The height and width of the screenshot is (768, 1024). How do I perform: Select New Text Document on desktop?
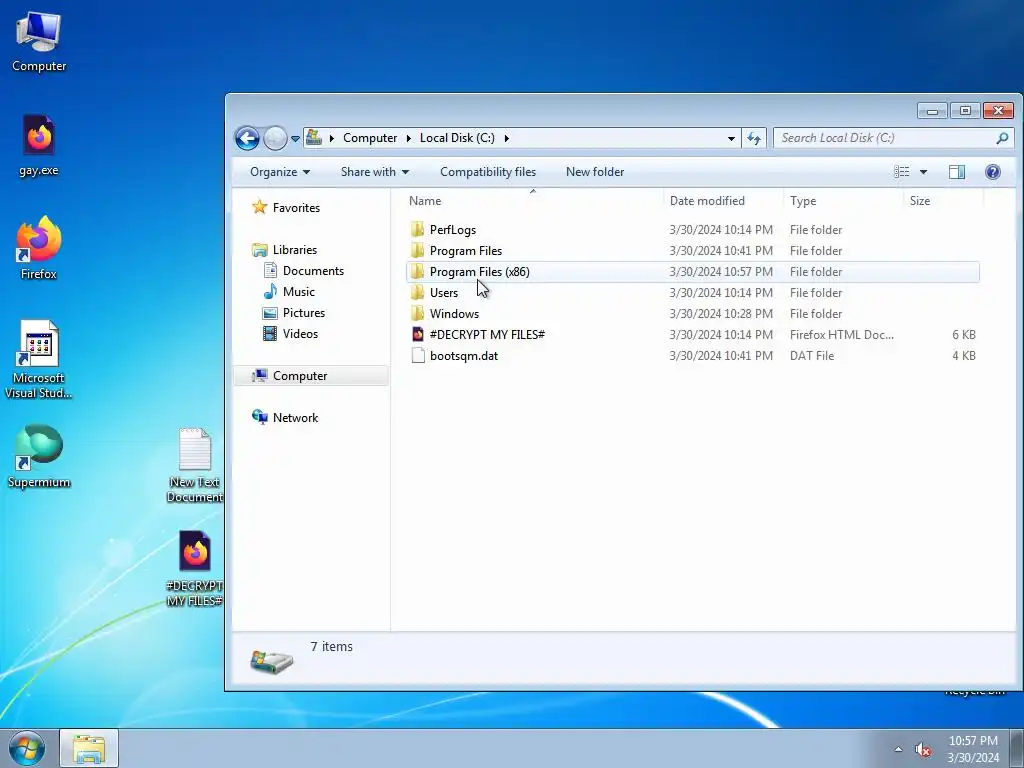tap(195, 465)
